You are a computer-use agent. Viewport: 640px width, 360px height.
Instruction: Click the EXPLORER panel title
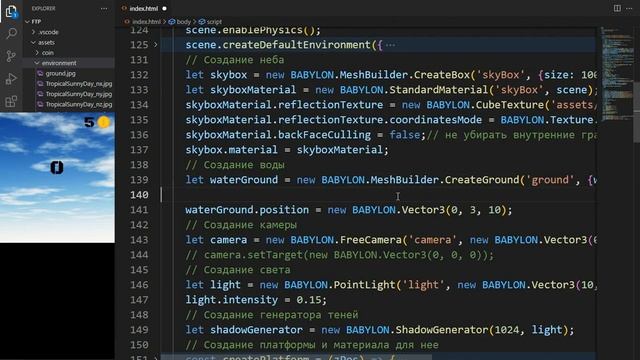coord(44,9)
